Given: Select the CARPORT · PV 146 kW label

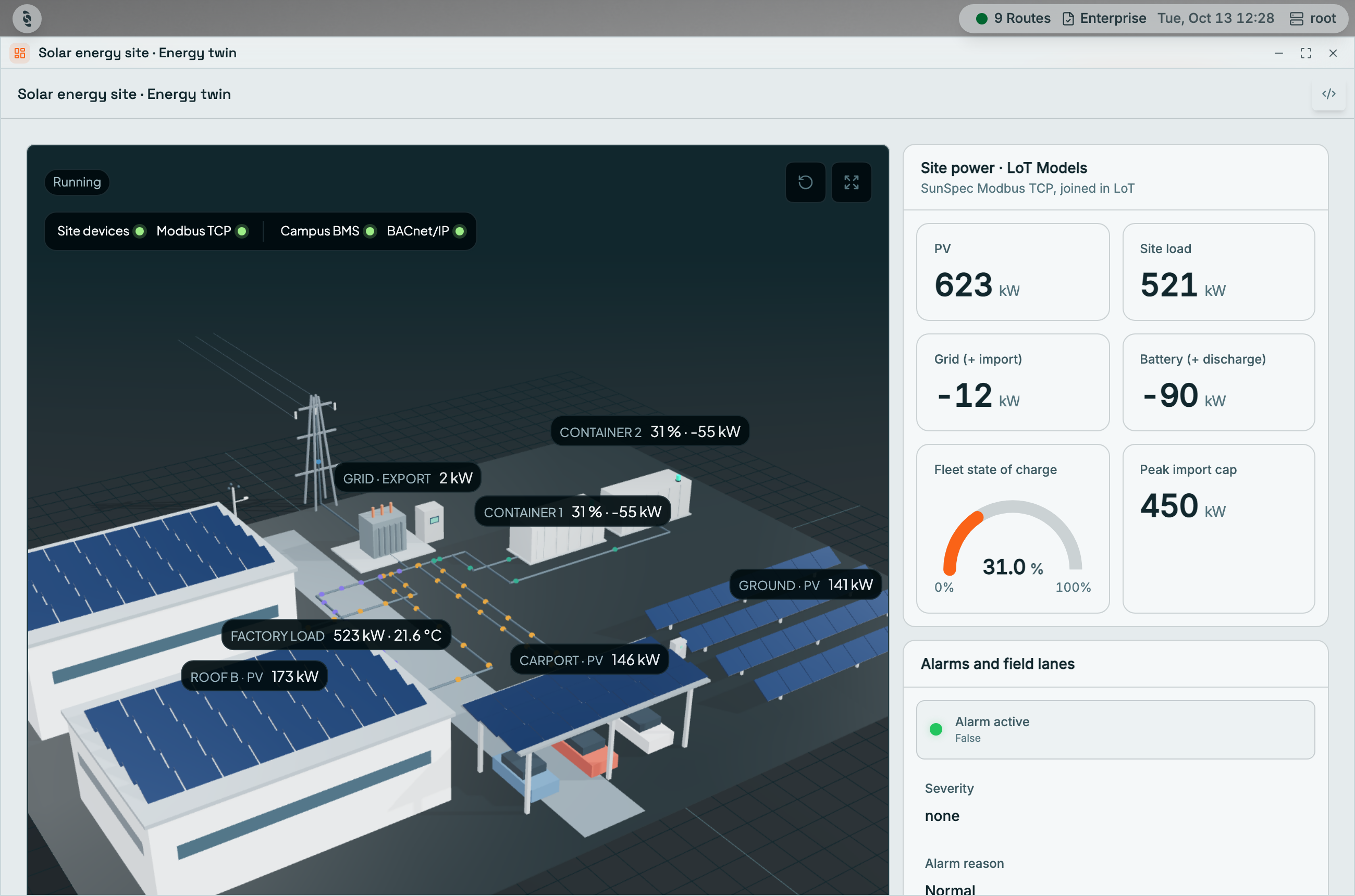Looking at the screenshot, I should [589, 659].
